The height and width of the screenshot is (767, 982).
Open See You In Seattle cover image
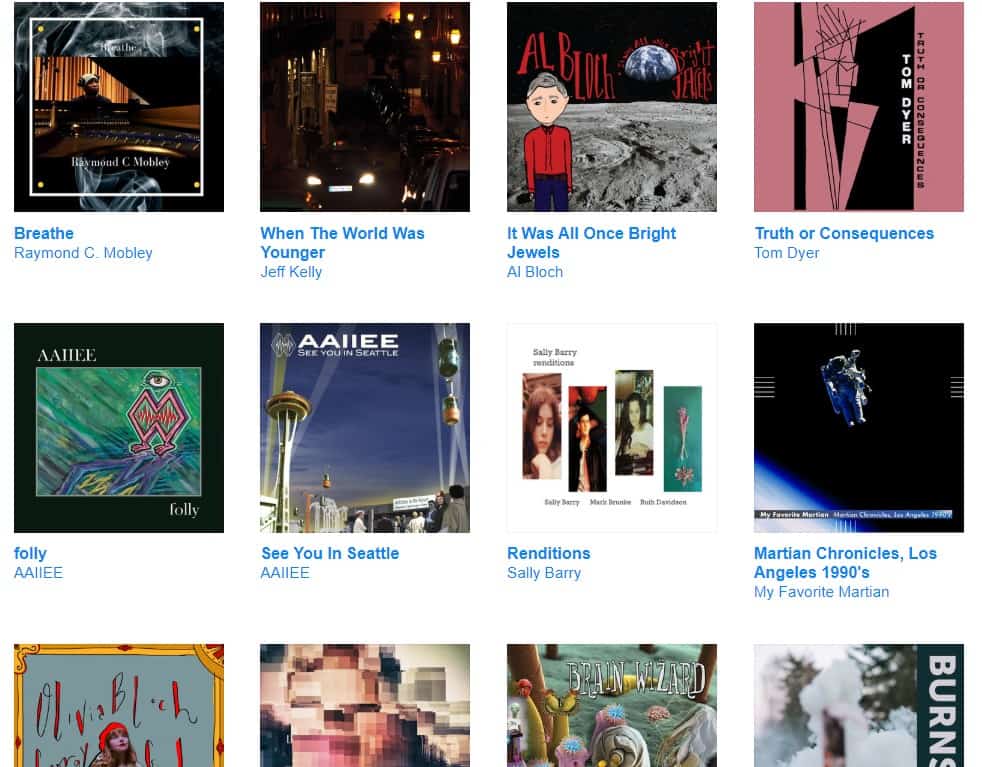tap(365, 428)
